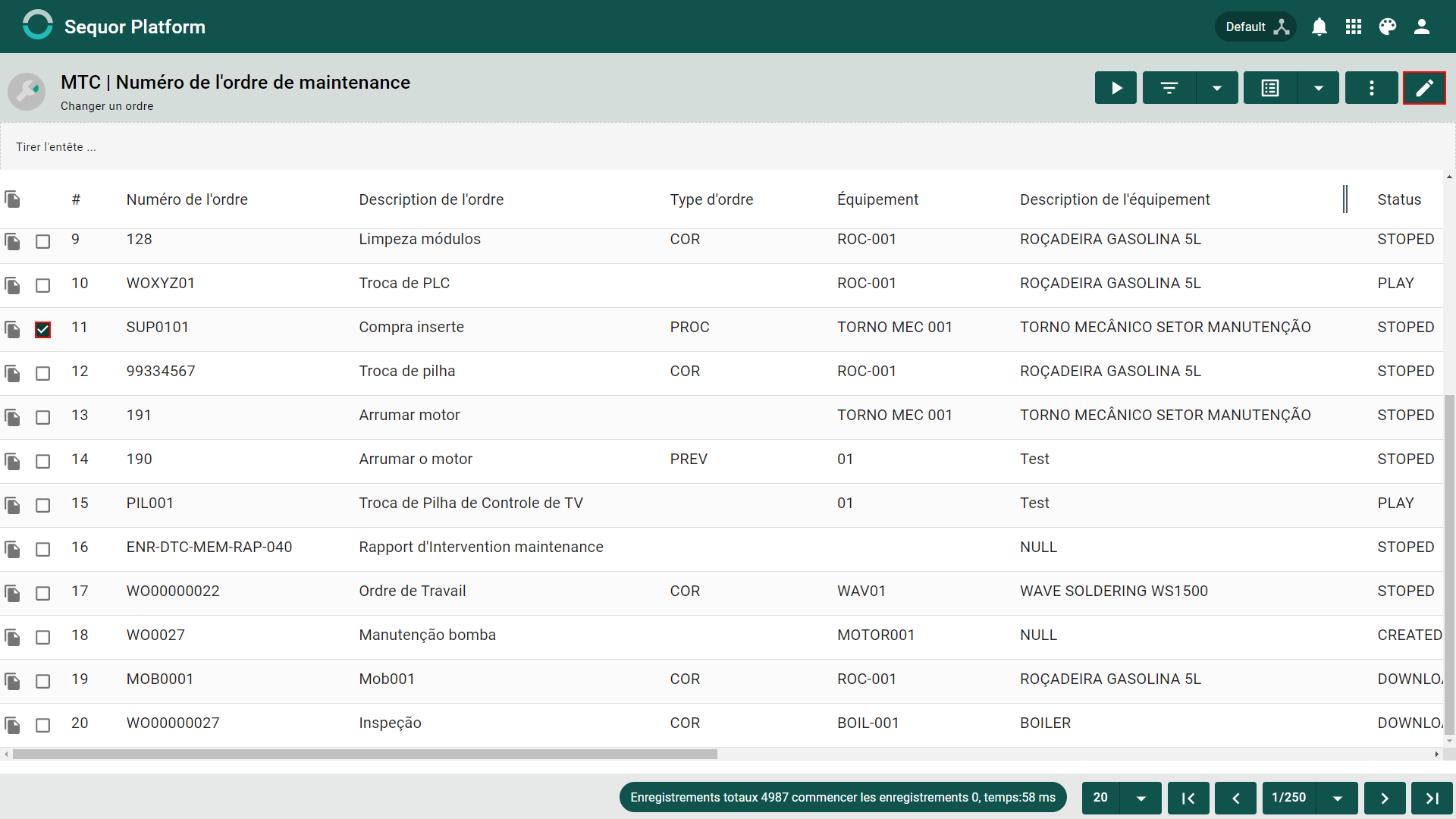This screenshot has height=819, width=1456.
Task: Enable checkbox for row 14 order 190
Action: tap(43, 461)
